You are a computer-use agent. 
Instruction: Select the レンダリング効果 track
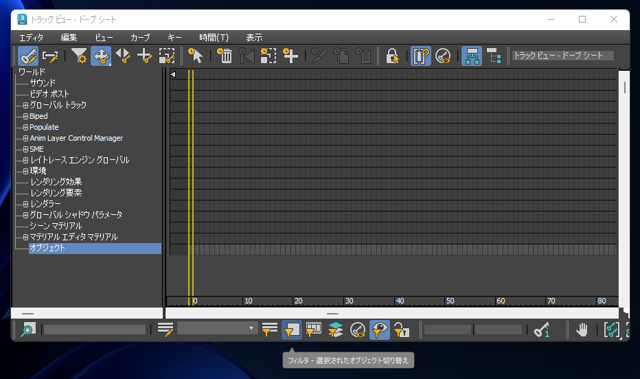coord(56,182)
